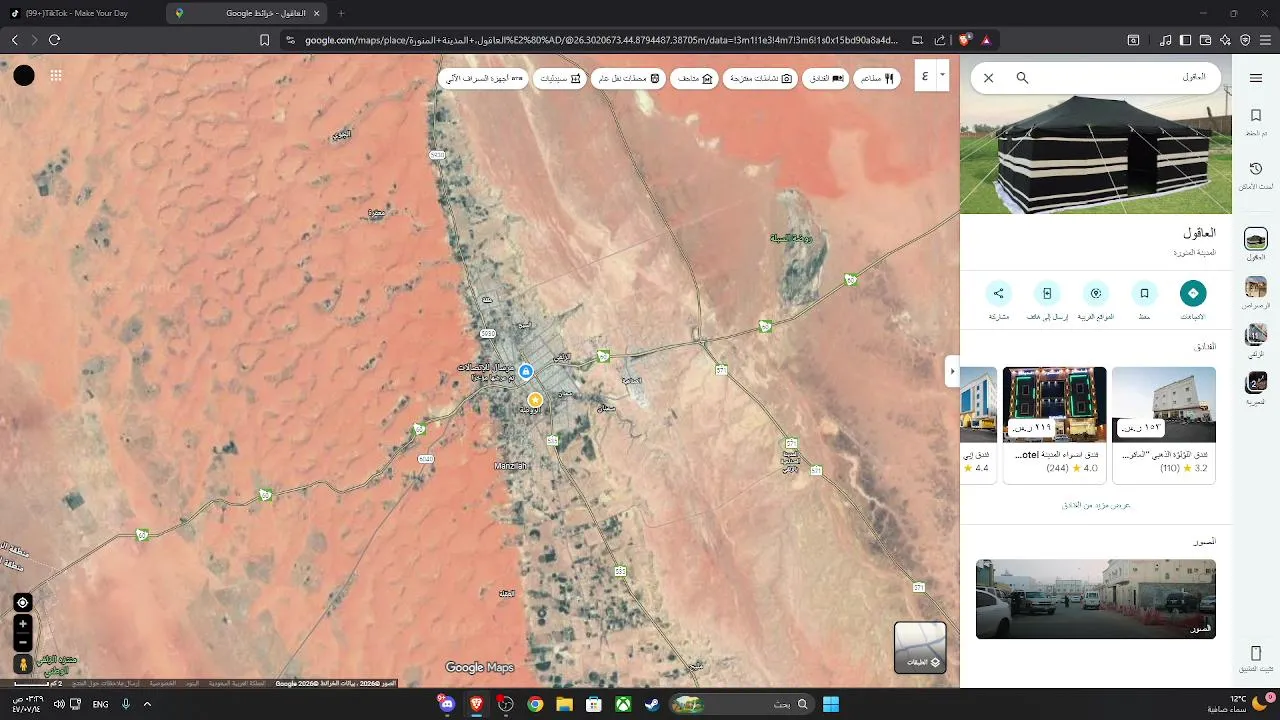Image resolution: width=1280 pixels, height=720 pixels.
Task: Open Xbox app from the taskbar
Action: pyautogui.click(x=622, y=704)
